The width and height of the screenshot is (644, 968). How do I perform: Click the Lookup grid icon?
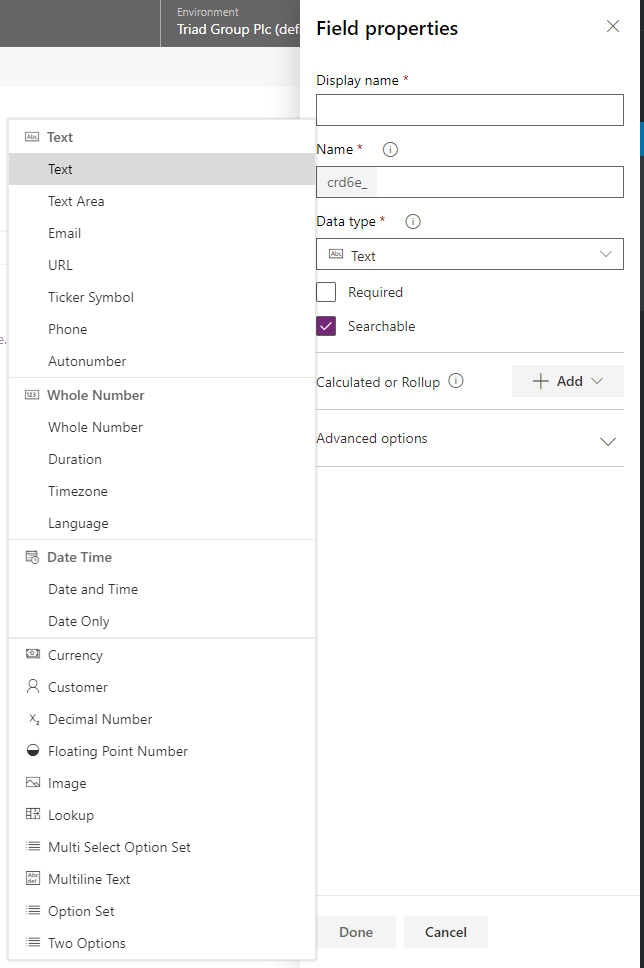[33, 814]
